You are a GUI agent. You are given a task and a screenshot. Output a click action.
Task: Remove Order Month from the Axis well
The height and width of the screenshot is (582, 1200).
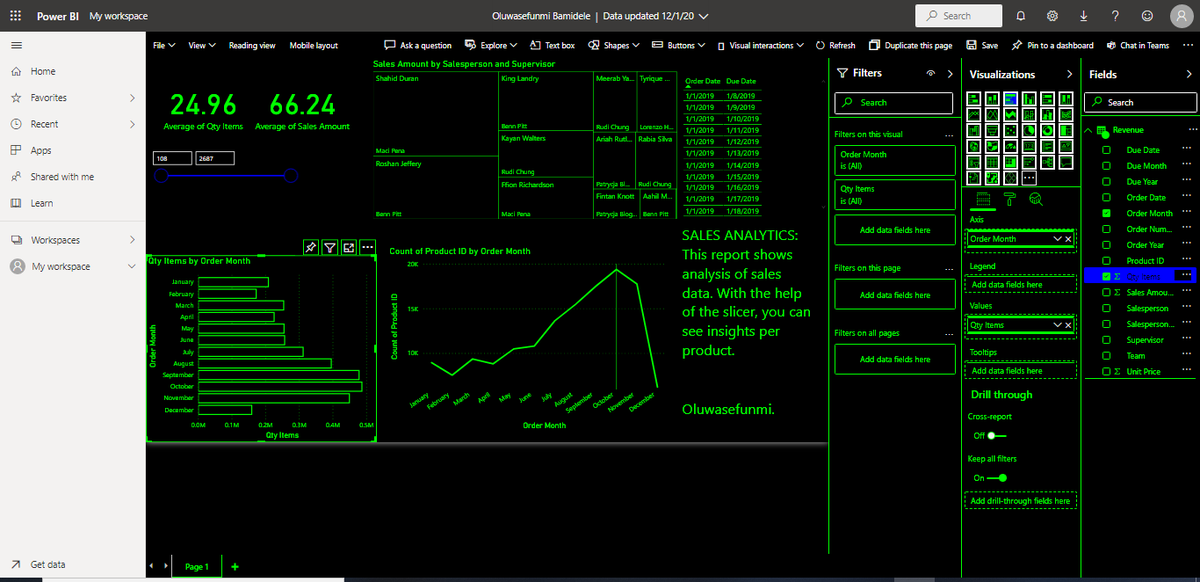click(1068, 239)
